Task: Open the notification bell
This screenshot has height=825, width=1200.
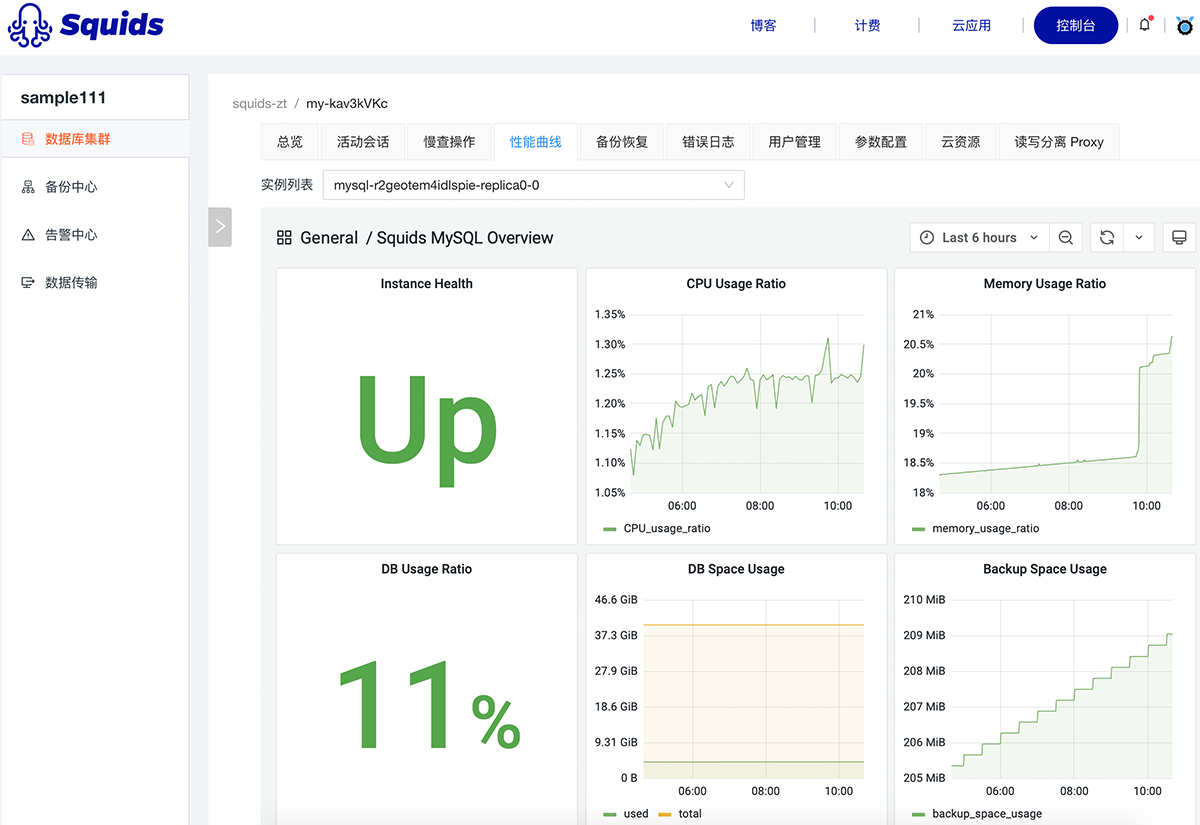Action: pyautogui.click(x=1145, y=25)
